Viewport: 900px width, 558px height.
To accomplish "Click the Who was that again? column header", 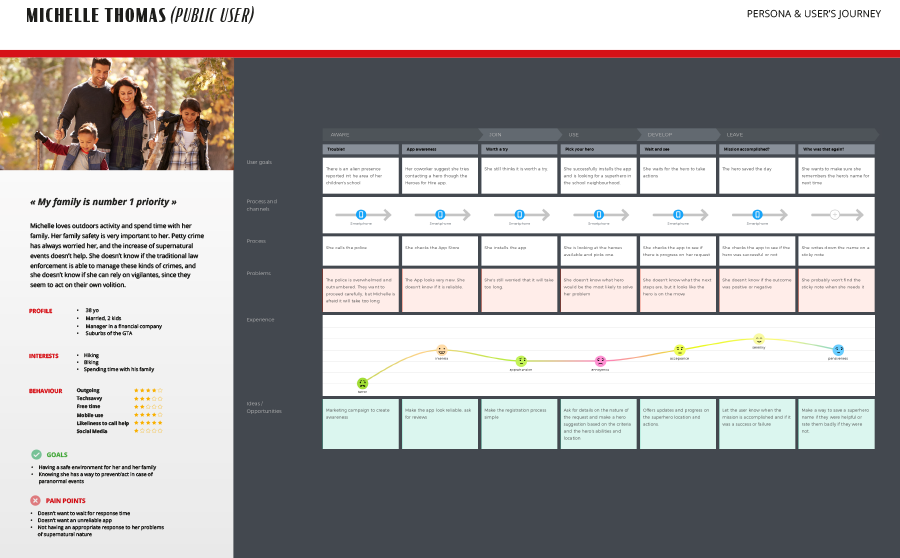I will [836, 149].
